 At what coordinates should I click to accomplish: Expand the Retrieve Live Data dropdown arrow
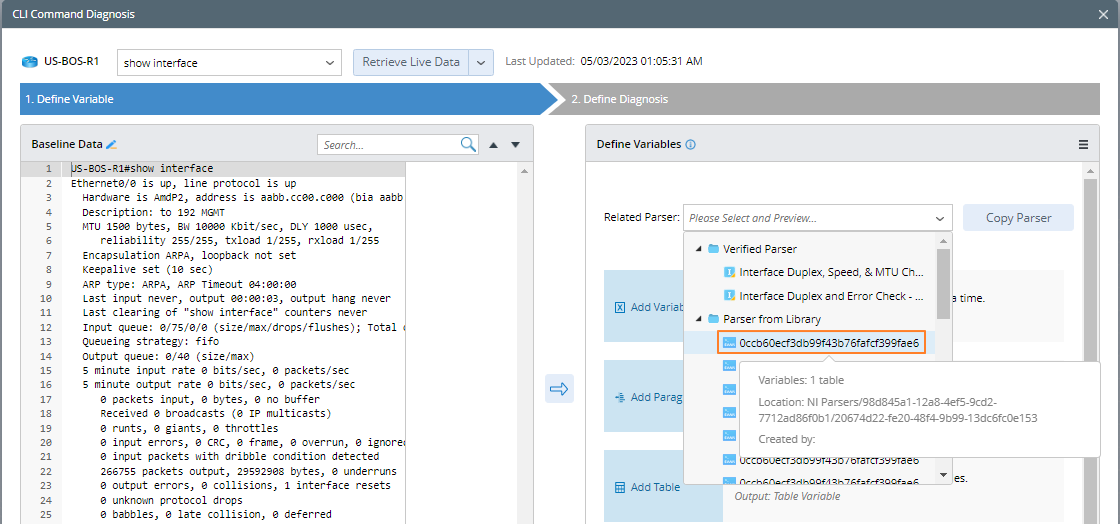pyautogui.click(x=481, y=62)
